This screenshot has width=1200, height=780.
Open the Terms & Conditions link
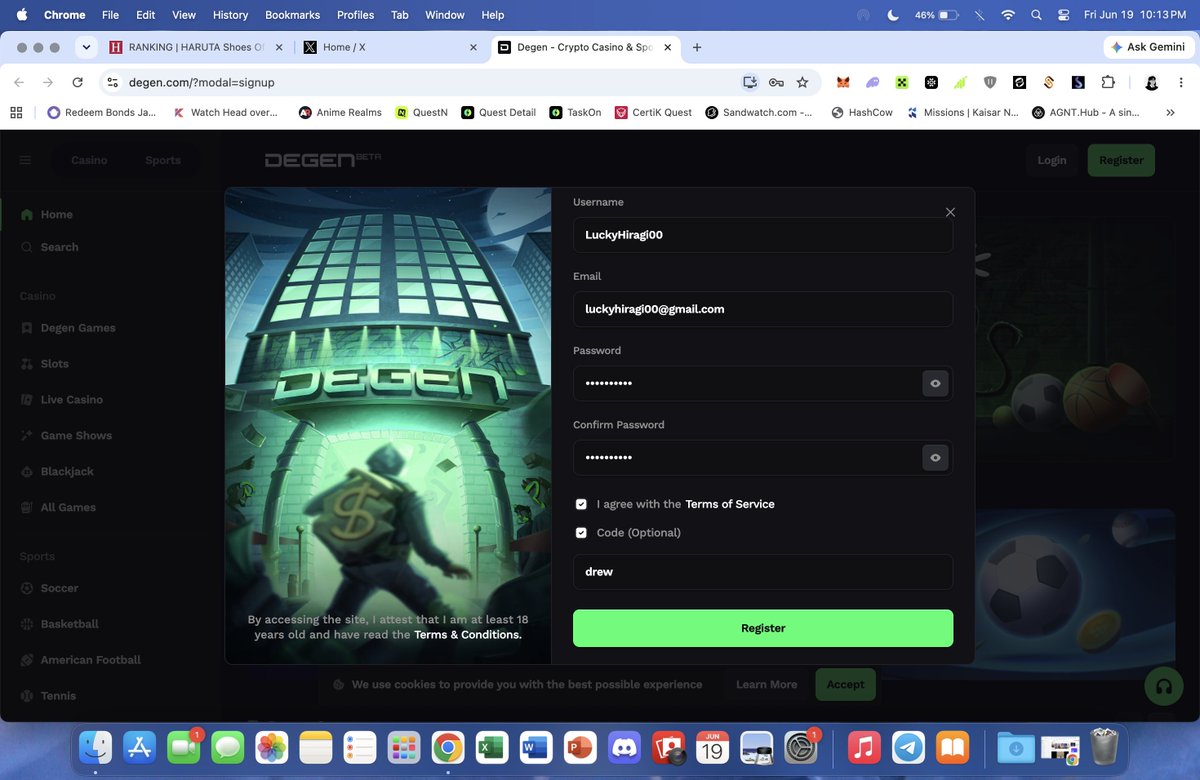pyautogui.click(x=468, y=635)
